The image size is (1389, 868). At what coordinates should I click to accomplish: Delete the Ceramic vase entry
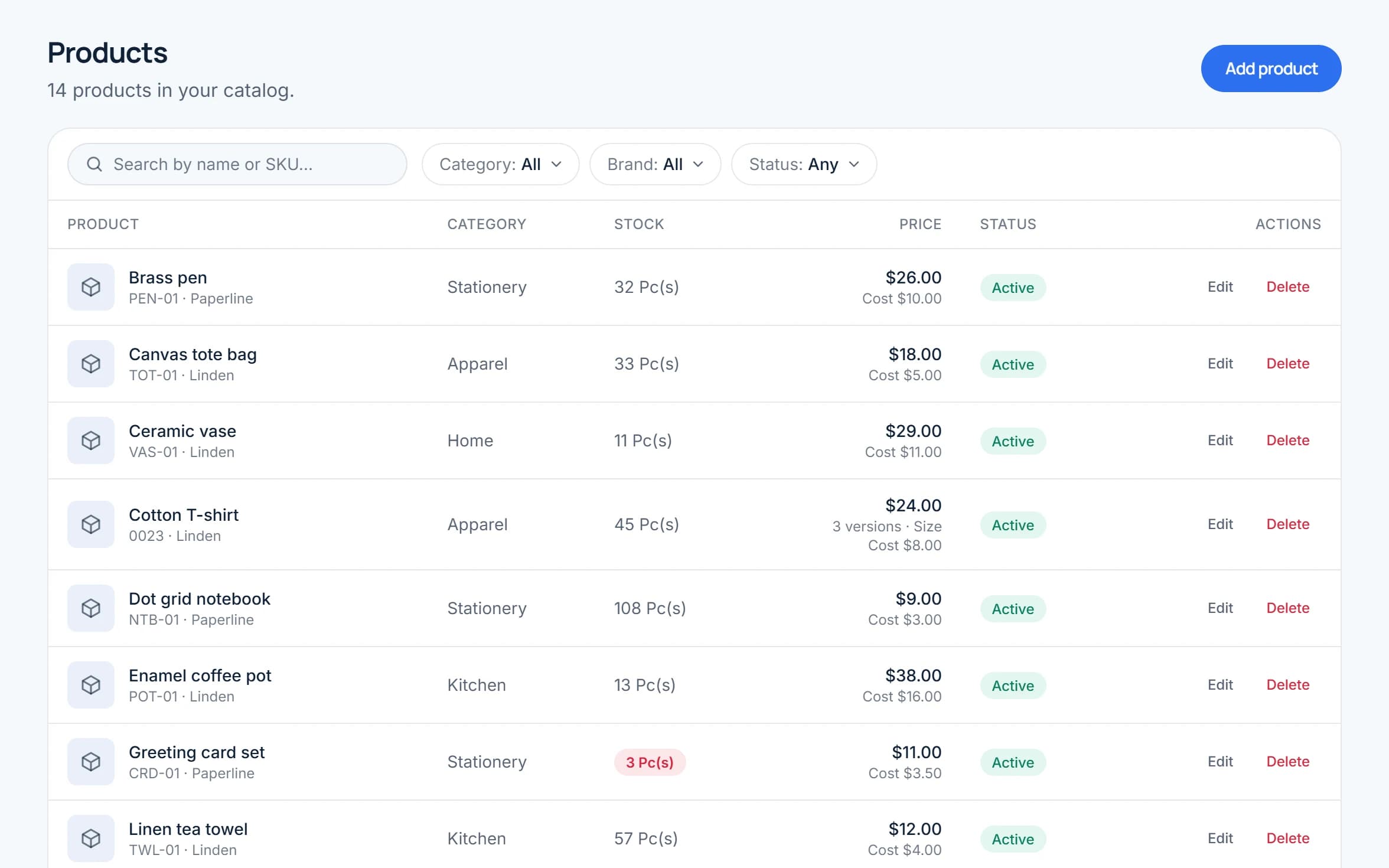(1287, 440)
